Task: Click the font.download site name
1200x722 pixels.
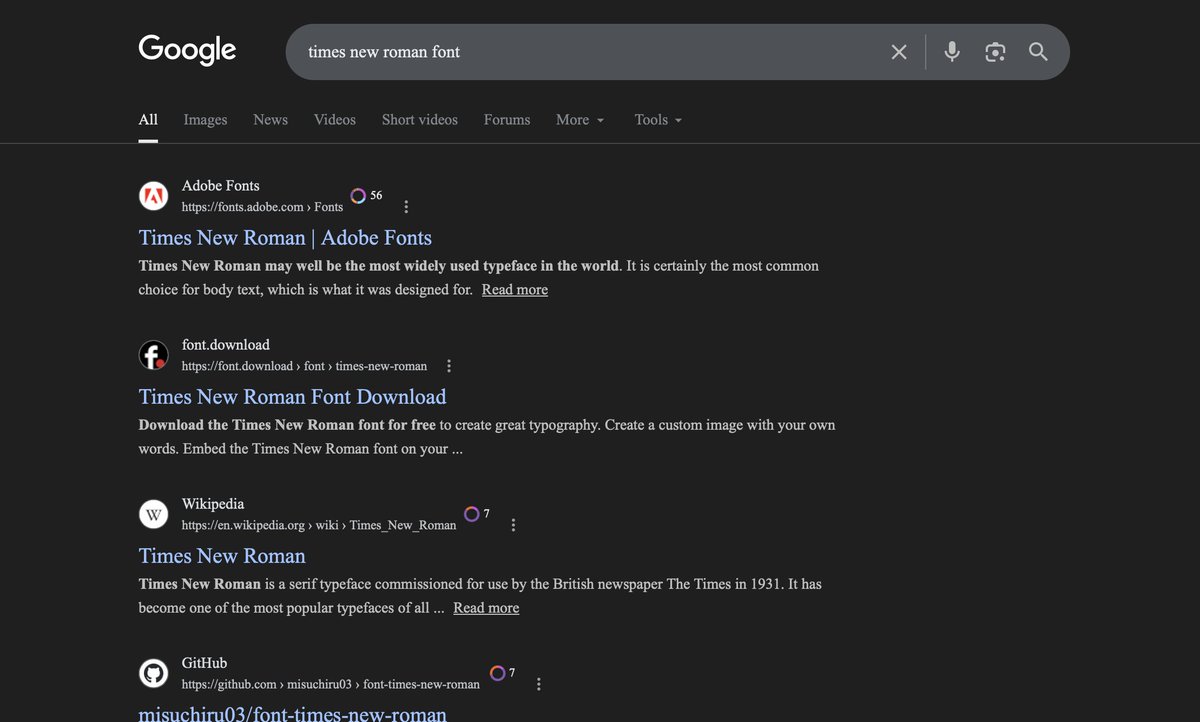Action: pyautogui.click(x=225, y=345)
